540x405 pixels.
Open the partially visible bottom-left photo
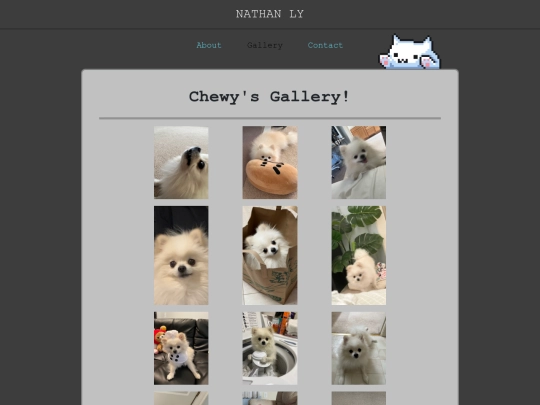(181, 398)
